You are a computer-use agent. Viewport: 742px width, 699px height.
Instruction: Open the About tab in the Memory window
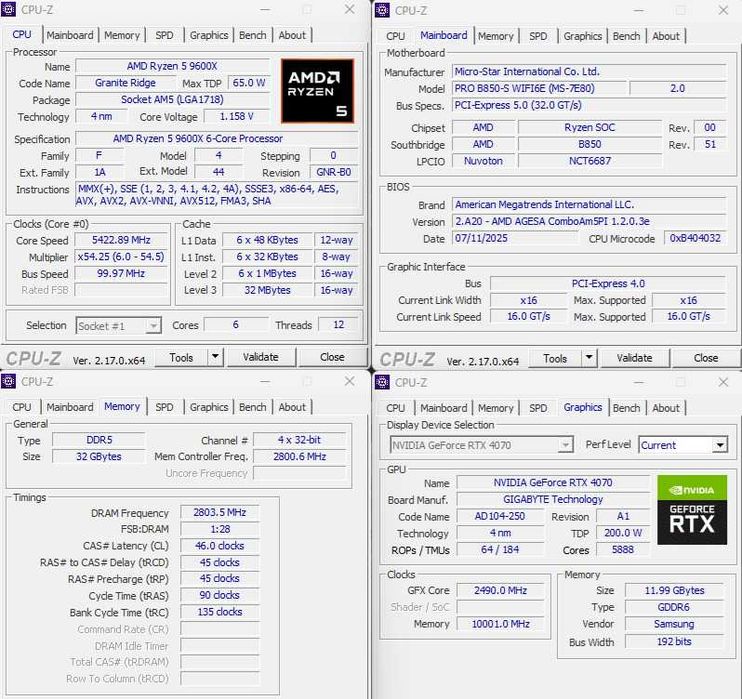click(x=292, y=407)
